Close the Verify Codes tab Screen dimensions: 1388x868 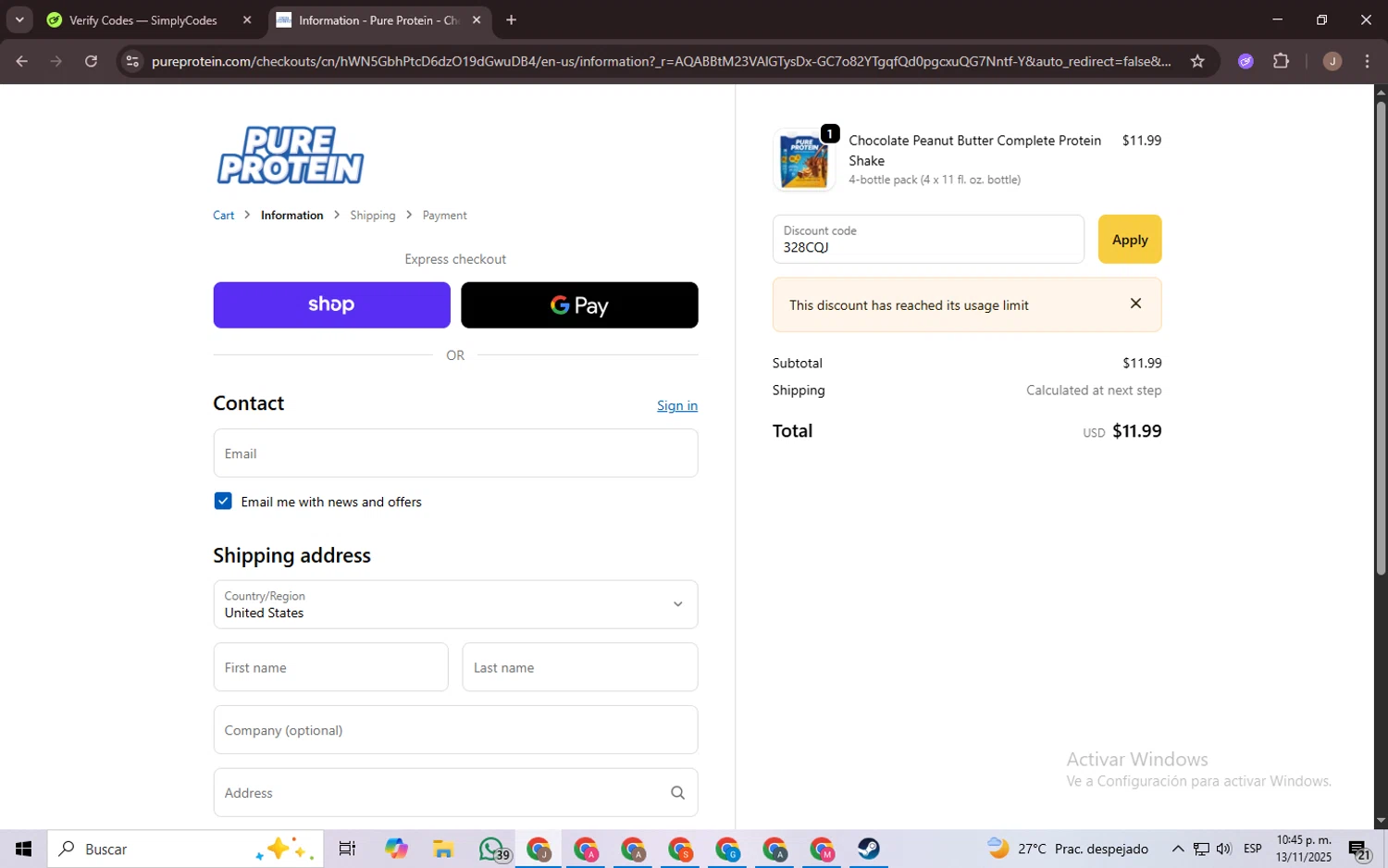tap(247, 20)
